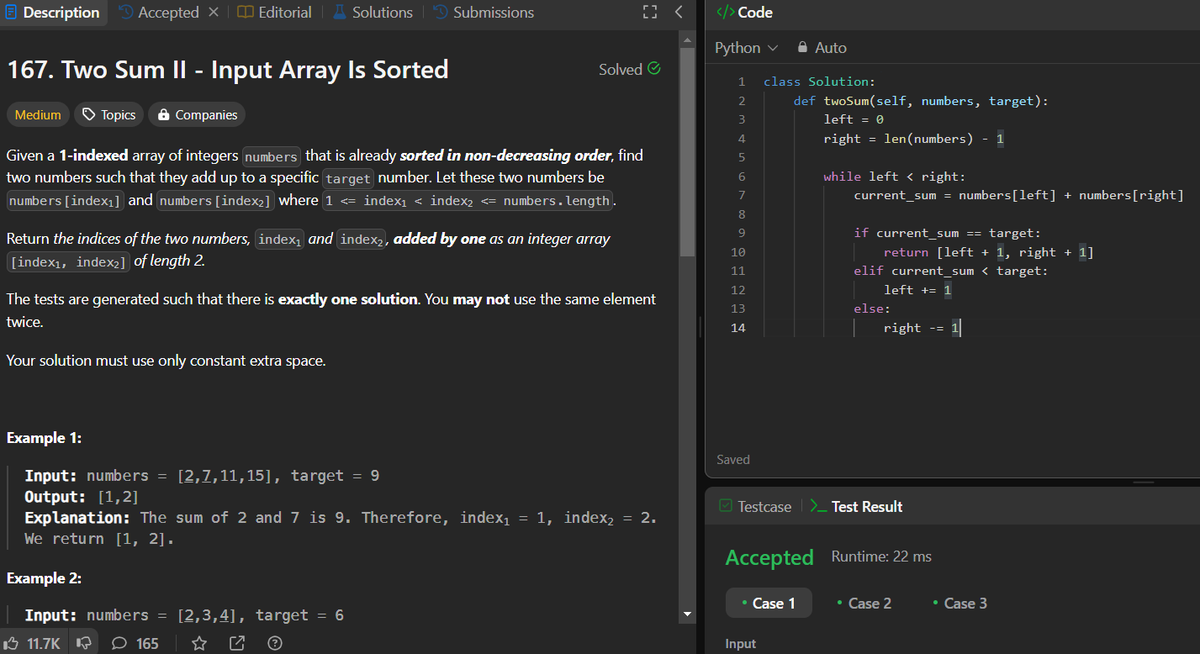Star this problem to favorite it

coord(199,643)
